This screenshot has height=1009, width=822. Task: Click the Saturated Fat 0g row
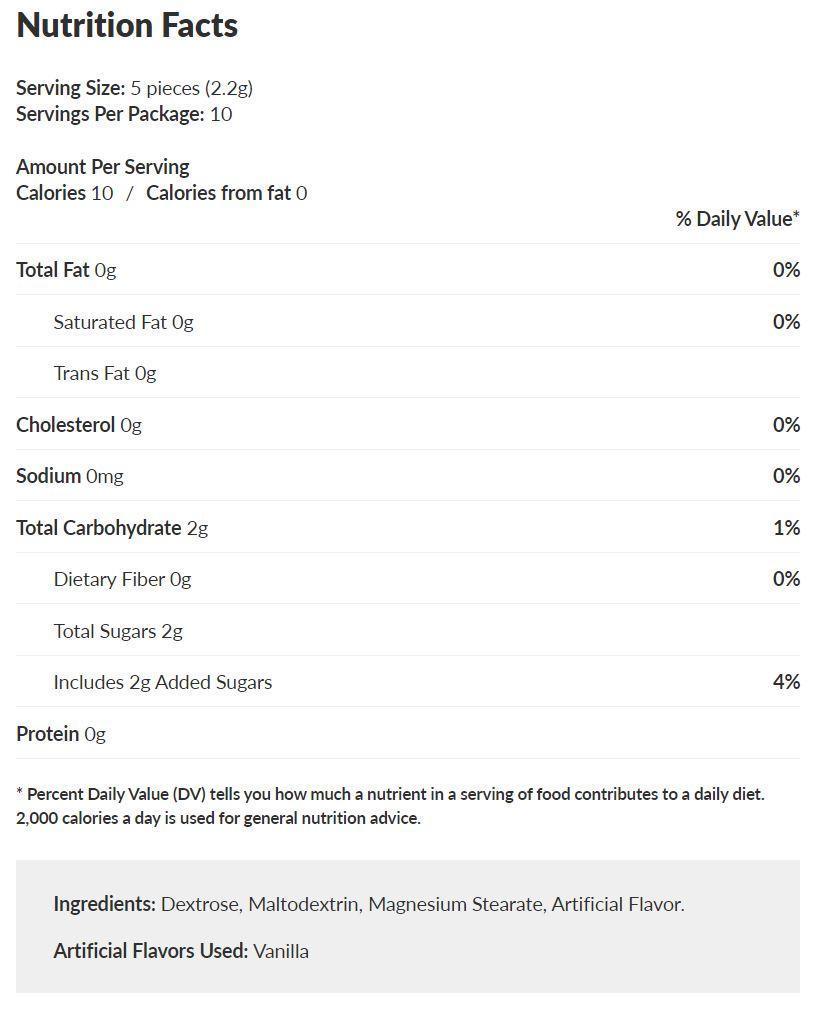(x=123, y=322)
